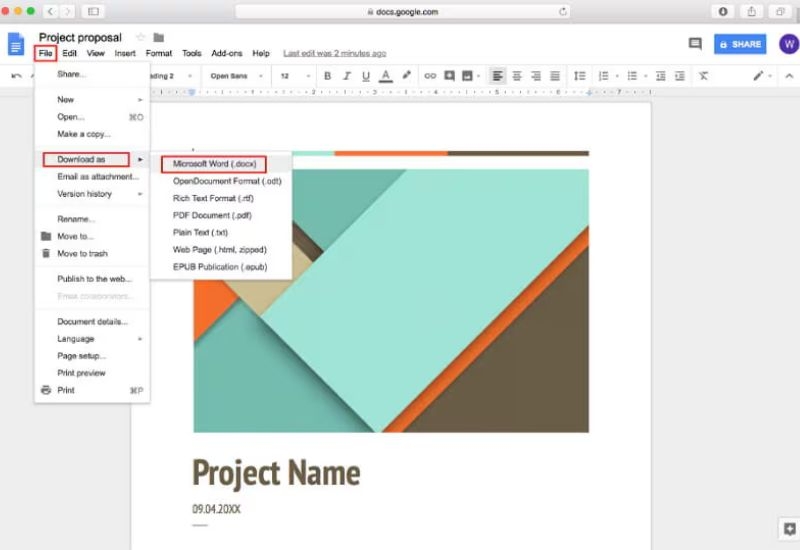Open the move-to-folder icon beside the title
The image size is (800, 550).
tap(159, 37)
